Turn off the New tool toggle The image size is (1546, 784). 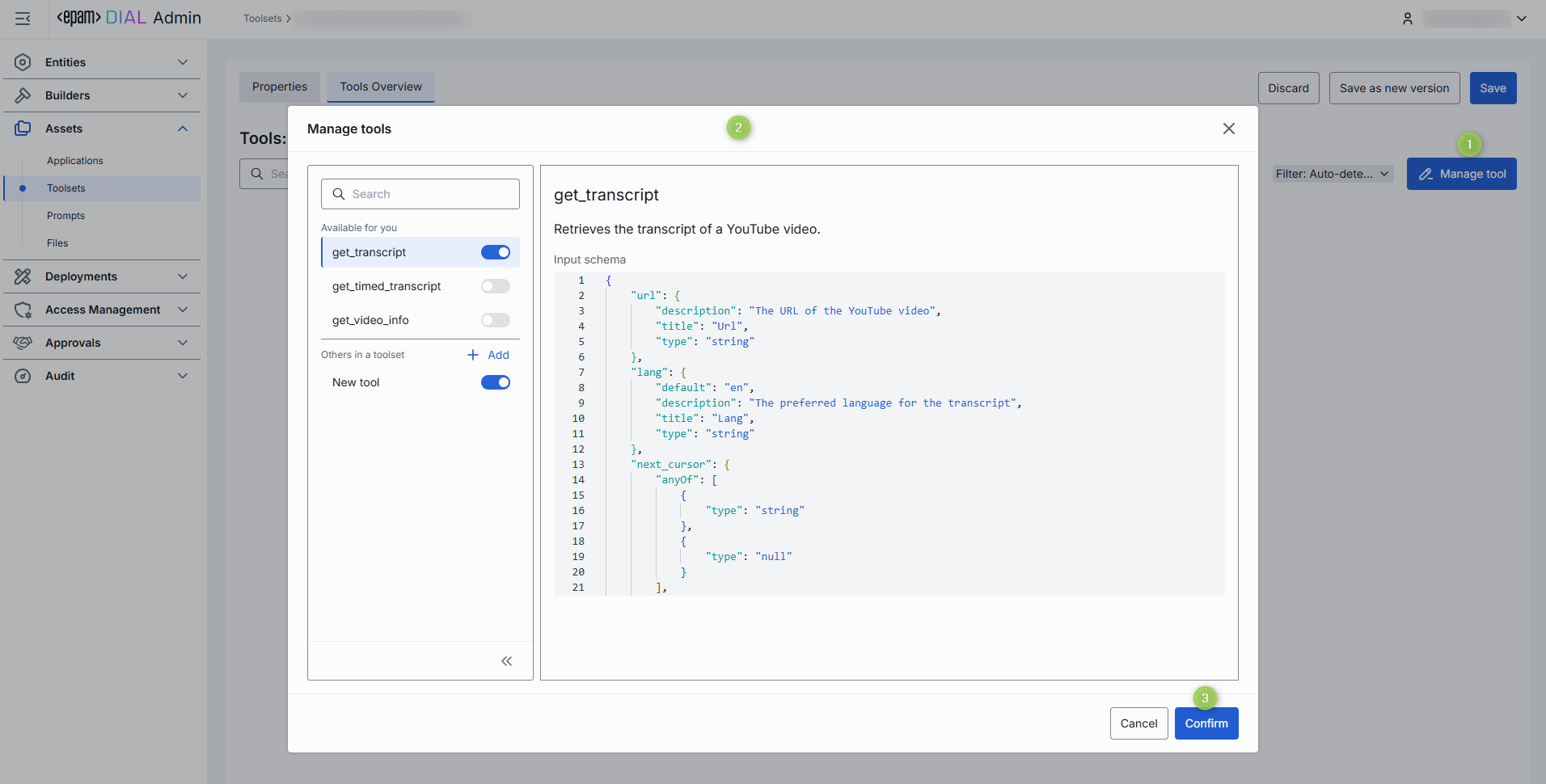click(495, 382)
